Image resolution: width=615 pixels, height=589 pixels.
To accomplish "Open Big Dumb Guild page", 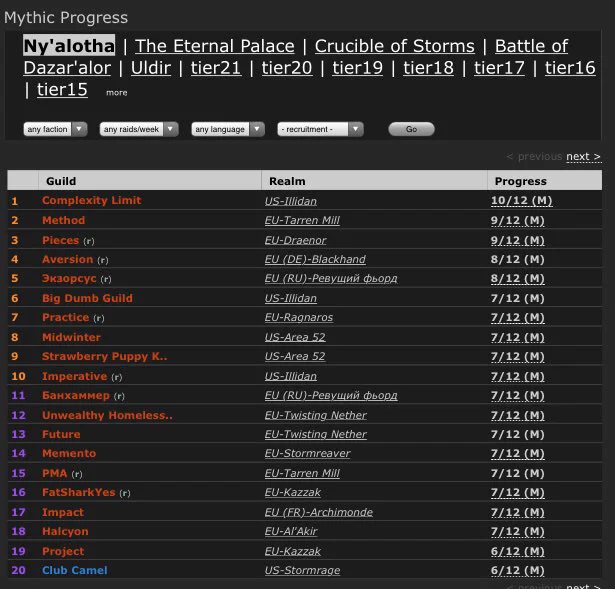I will click(87, 298).
